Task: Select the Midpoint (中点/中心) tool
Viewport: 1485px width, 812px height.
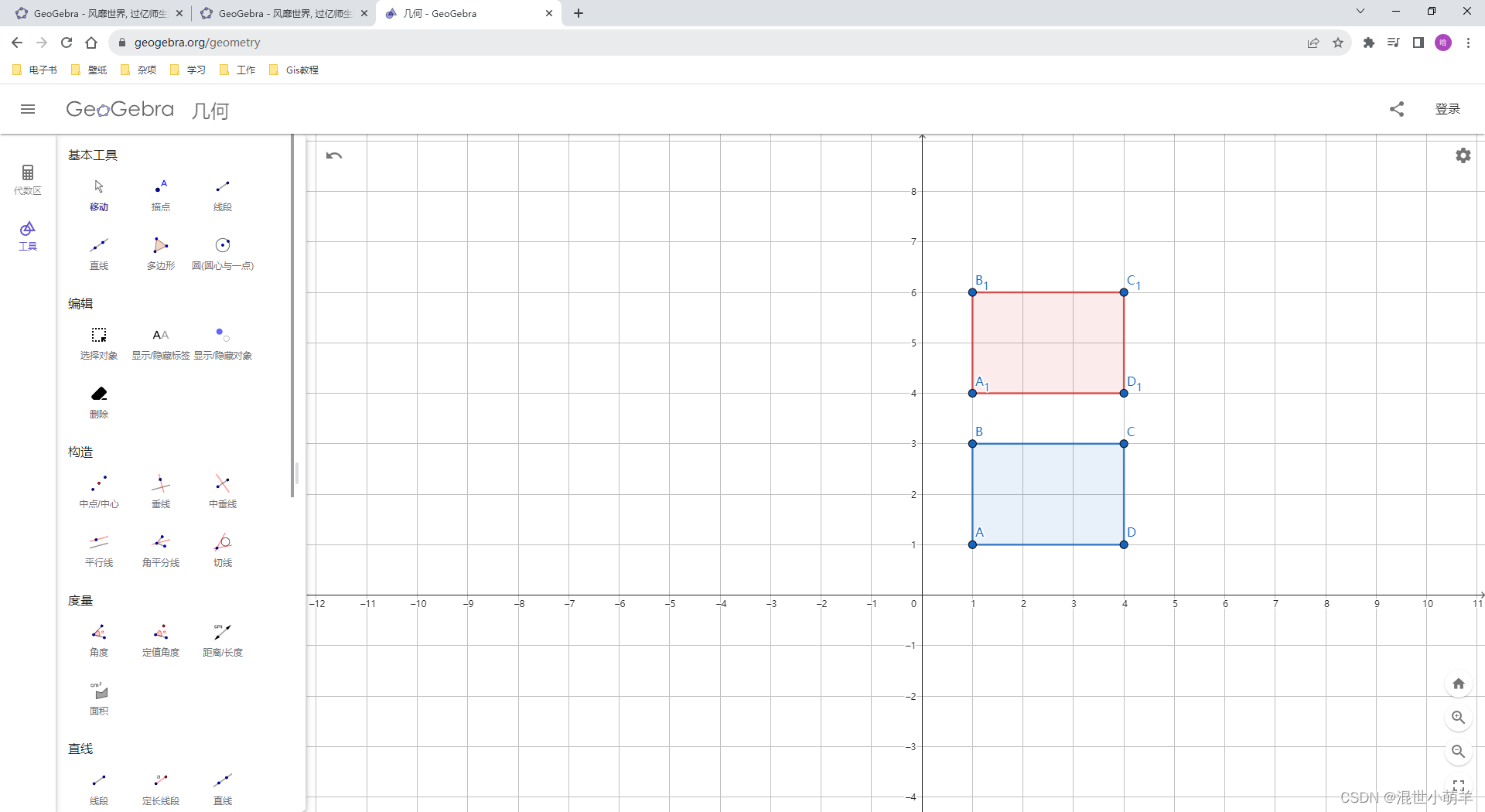Action: click(99, 492)
